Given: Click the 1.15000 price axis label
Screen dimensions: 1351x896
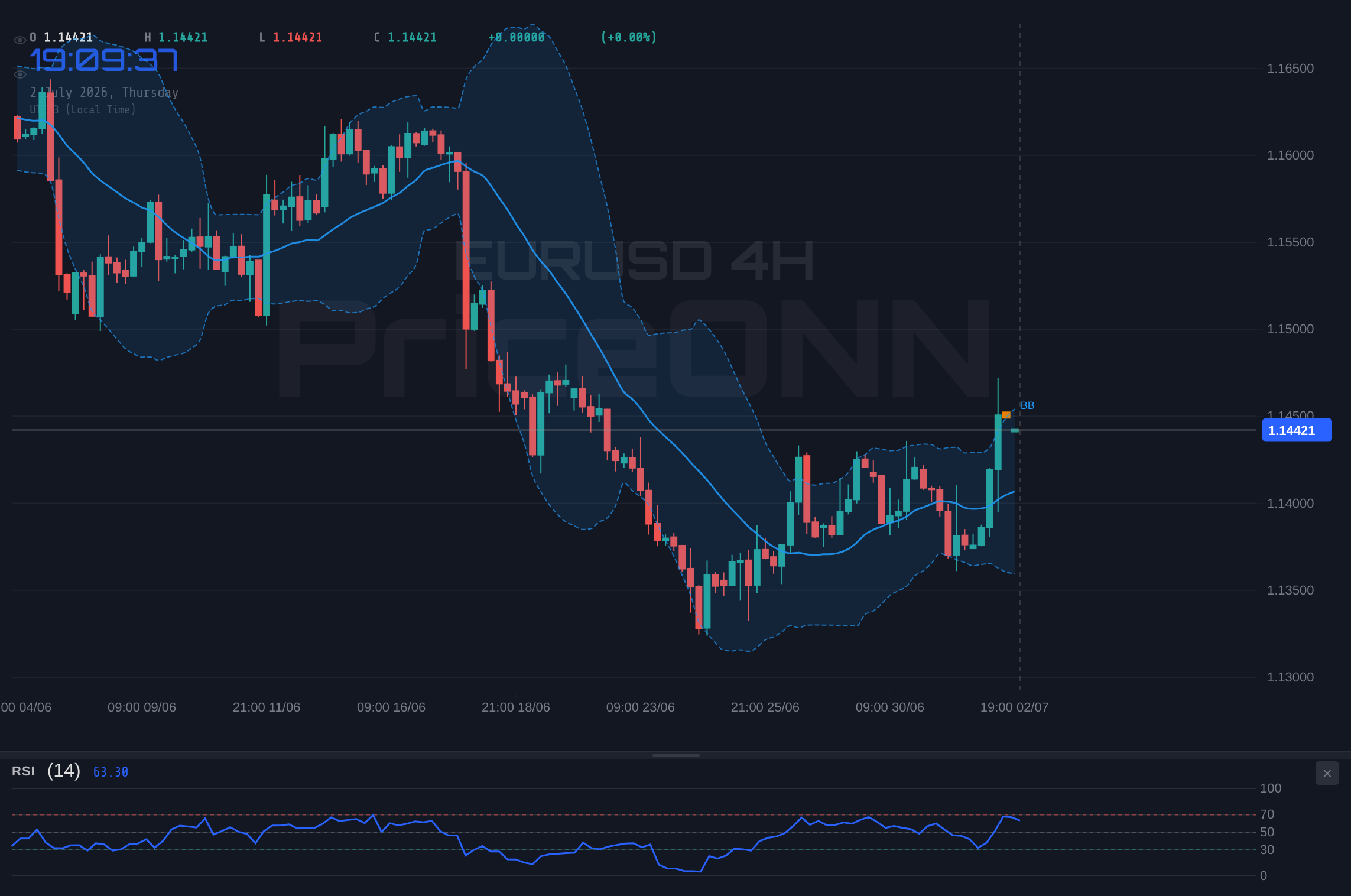Looking at the screenshot, I should coord(1290,329).
